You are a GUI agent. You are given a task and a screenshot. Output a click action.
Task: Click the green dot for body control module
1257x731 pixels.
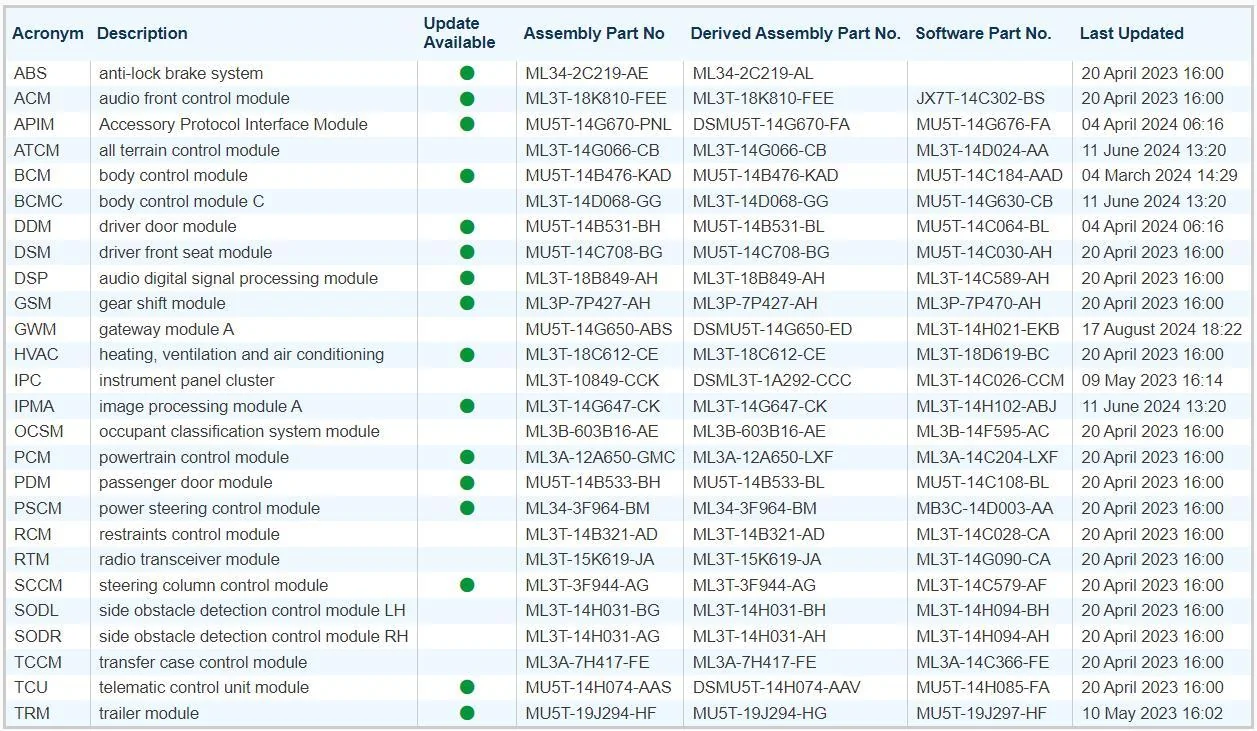pyautogui.click(x=467, y=176)
